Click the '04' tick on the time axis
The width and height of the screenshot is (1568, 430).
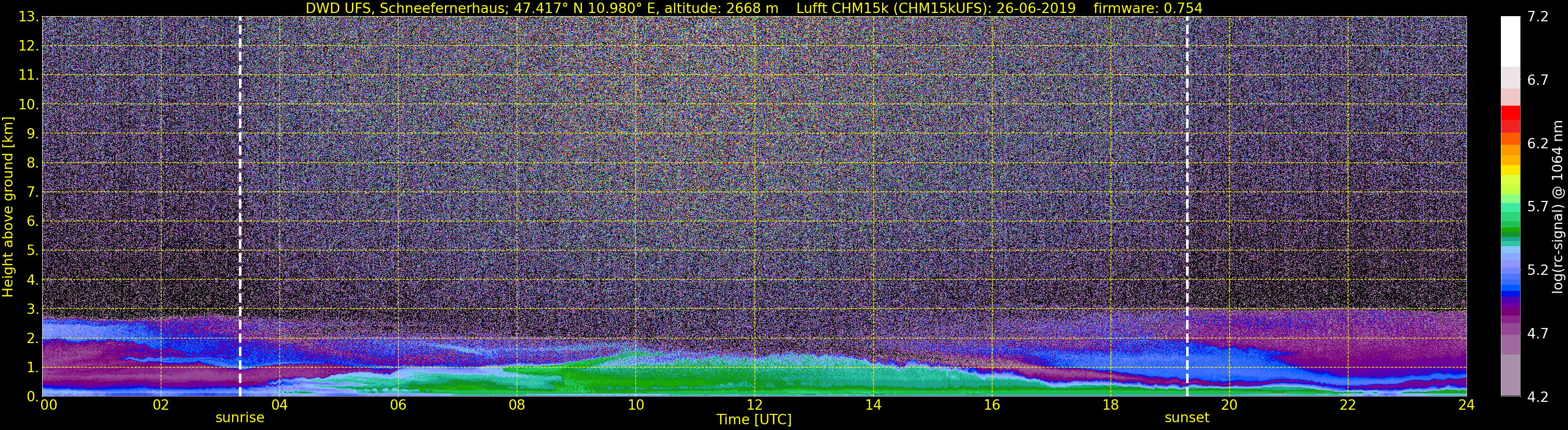tap(279, 405)
